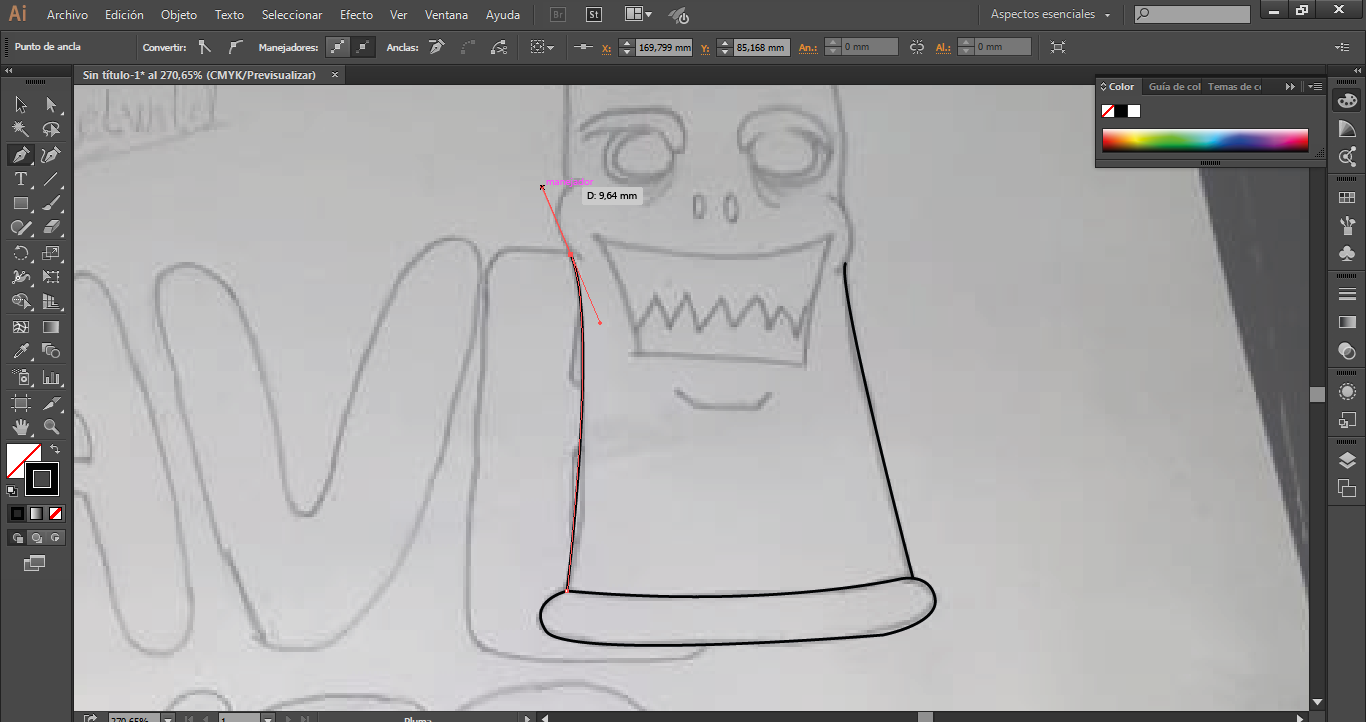The image size is (1366, 722).
Task: Open the Color panel options menu
Action: (1315, 87)
